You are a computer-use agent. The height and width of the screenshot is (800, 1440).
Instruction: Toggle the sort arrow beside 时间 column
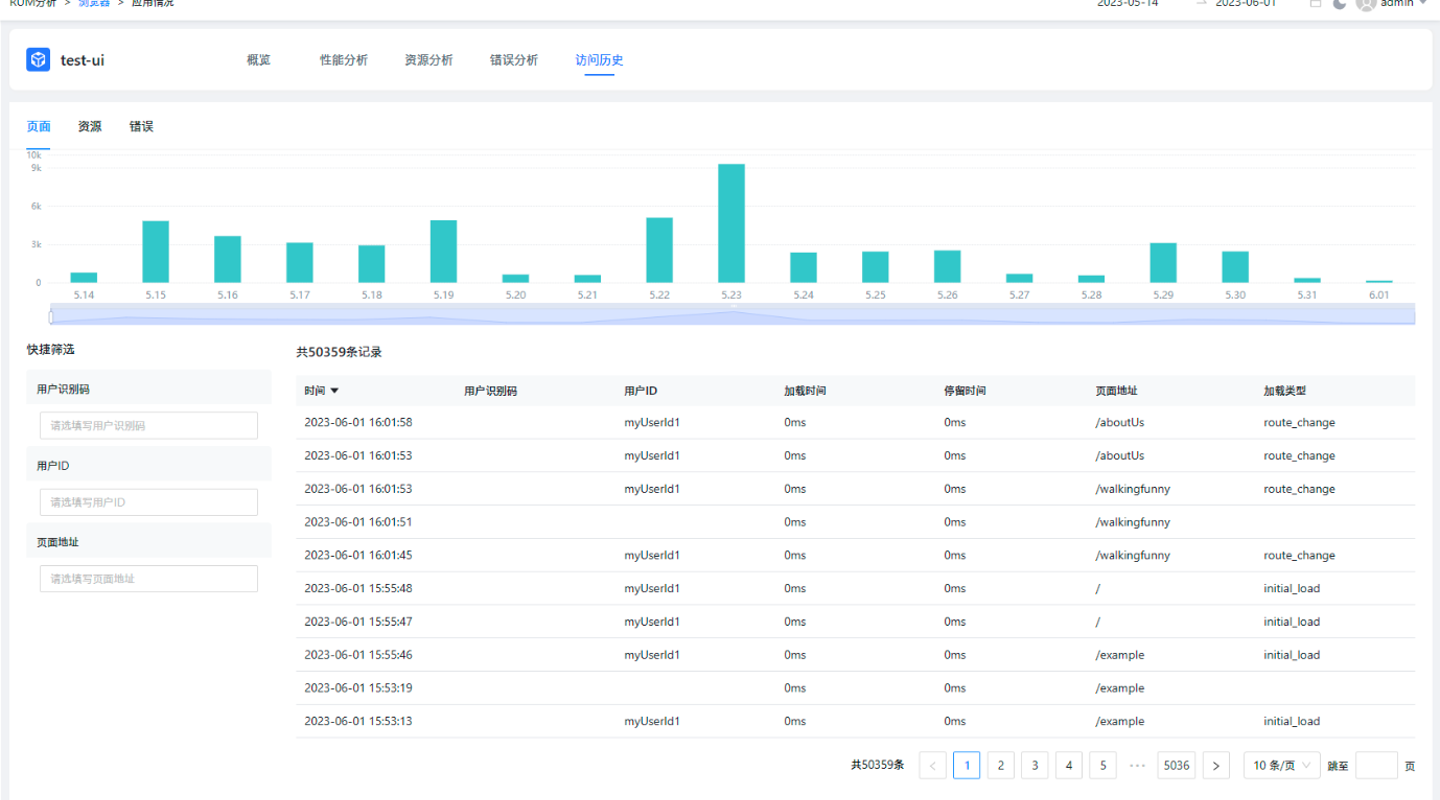coord(335,391)
